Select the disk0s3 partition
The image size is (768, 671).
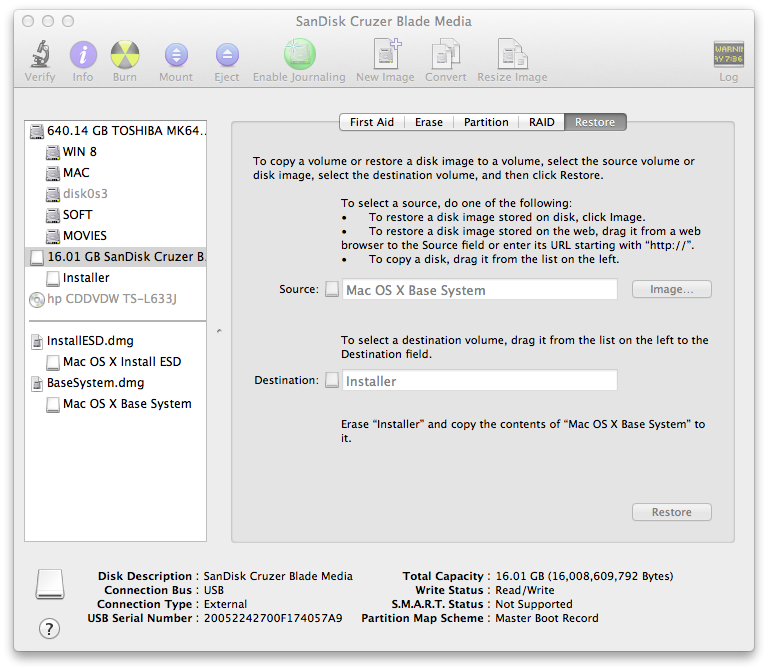[x=116, y=194]
